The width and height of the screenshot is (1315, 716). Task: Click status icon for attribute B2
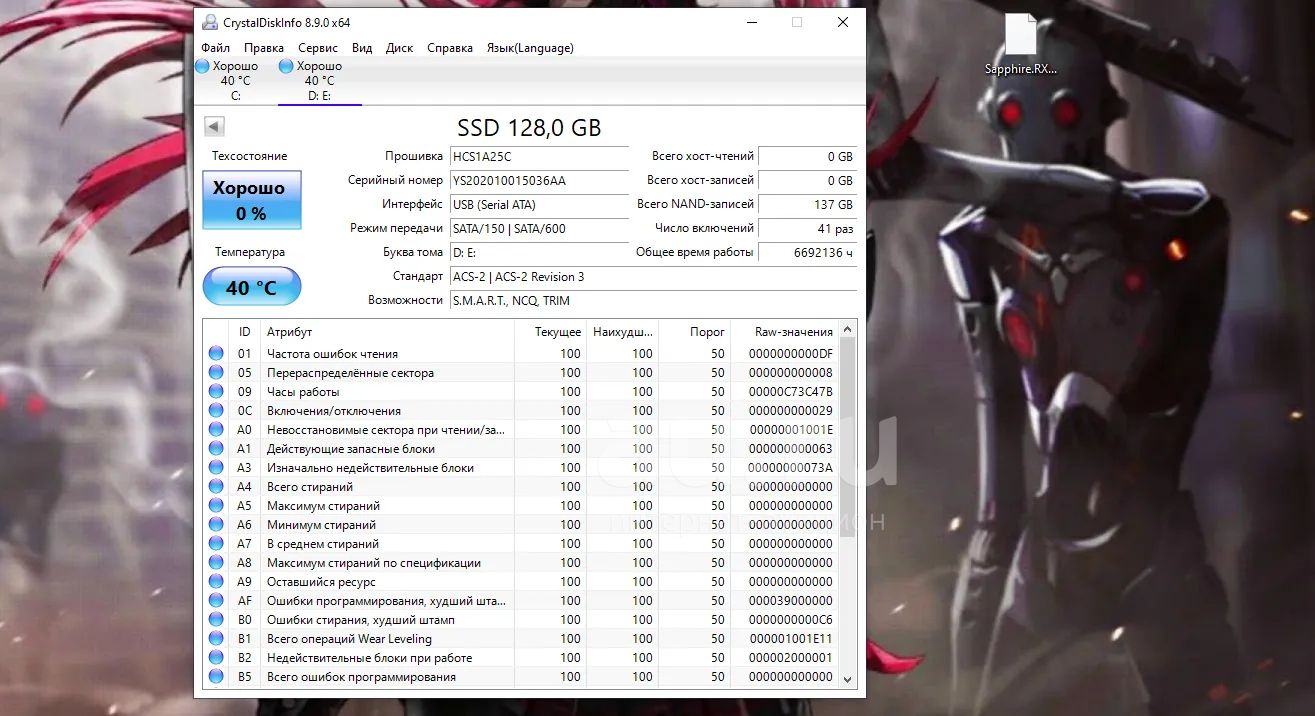[216, 657]
